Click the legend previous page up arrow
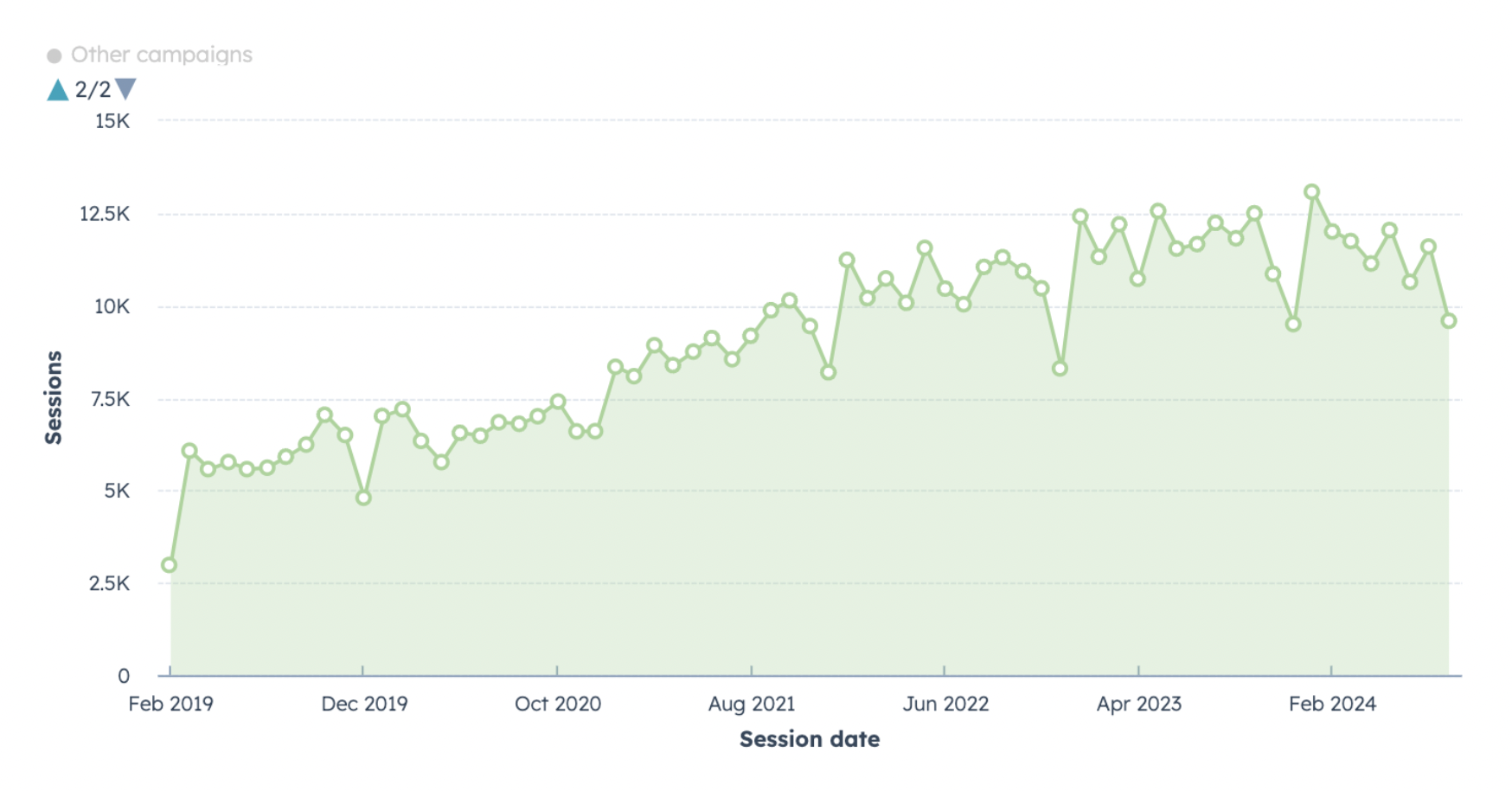 tap(58, 90)
